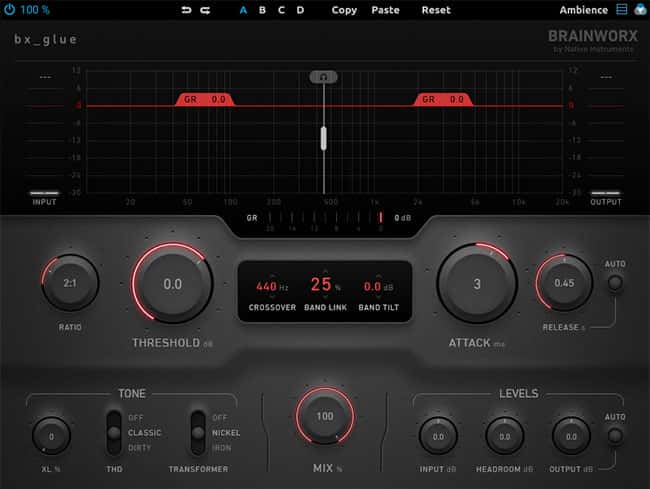Click the XL % knob
The image size is (650, 489).
pos(51,436)
